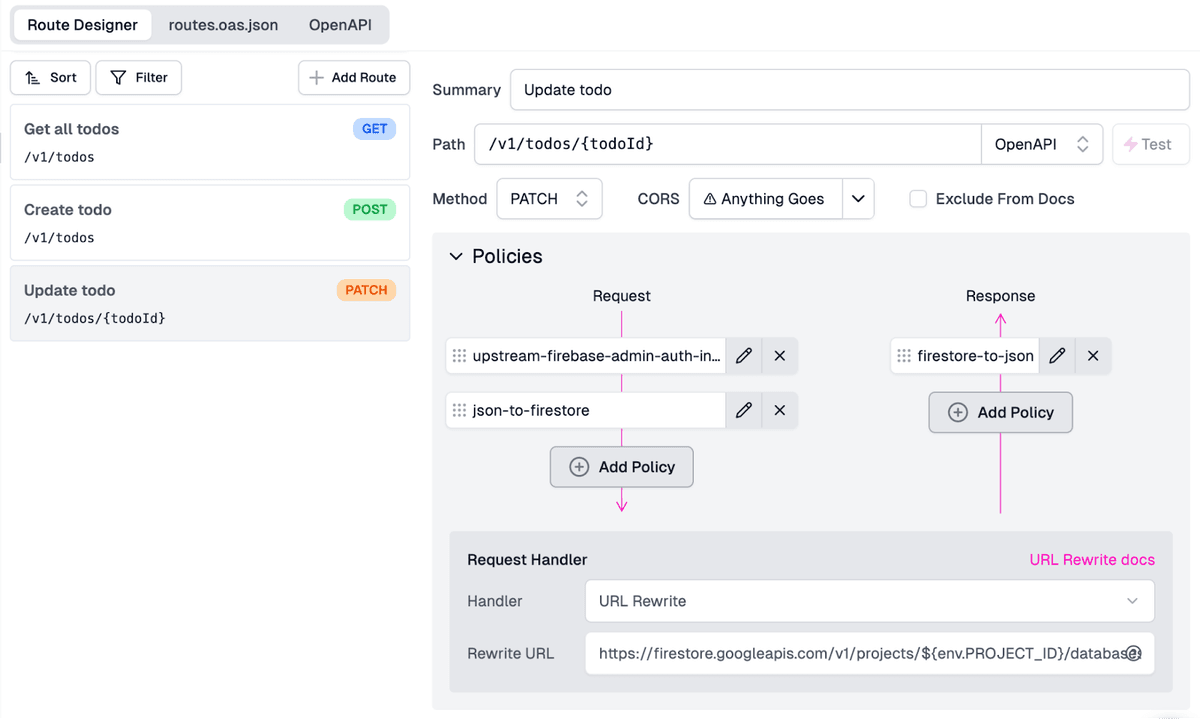Enable the Exclude From Docs checkbox

[x=918, y=199]
